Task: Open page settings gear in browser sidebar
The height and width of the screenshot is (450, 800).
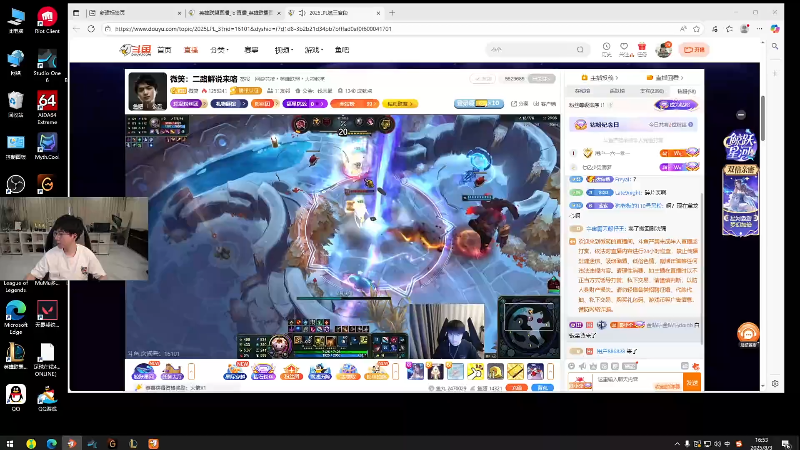Action: 775,384
